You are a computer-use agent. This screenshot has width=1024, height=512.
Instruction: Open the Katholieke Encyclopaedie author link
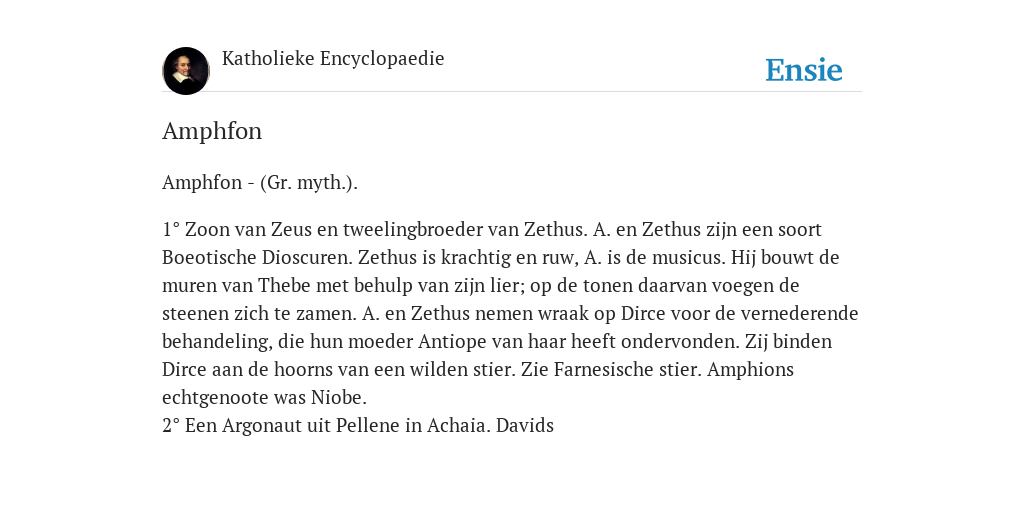(x=333, y=58)
